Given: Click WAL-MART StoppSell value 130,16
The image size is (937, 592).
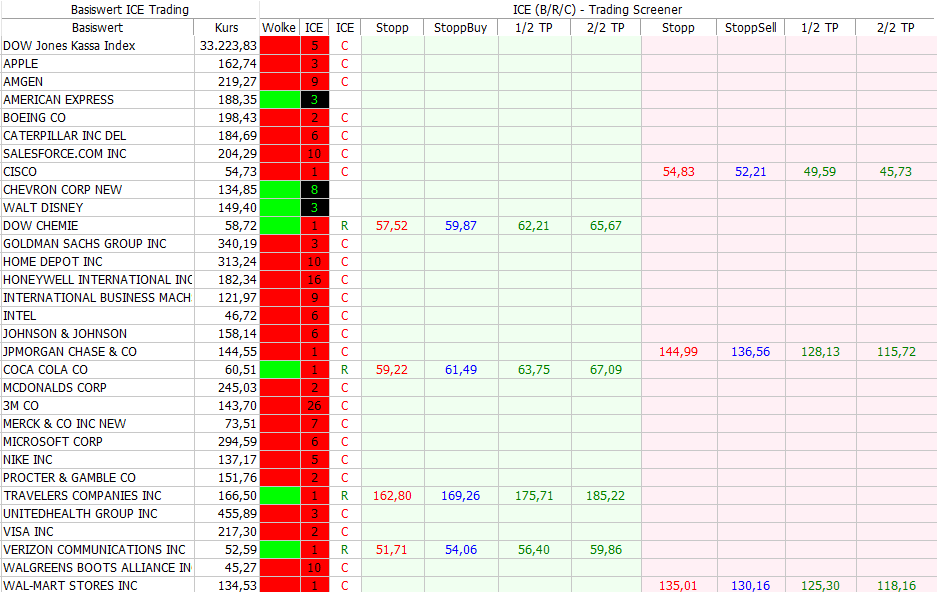Looking at the screenshot, I should pyautogui.click(x=751, y=585).
